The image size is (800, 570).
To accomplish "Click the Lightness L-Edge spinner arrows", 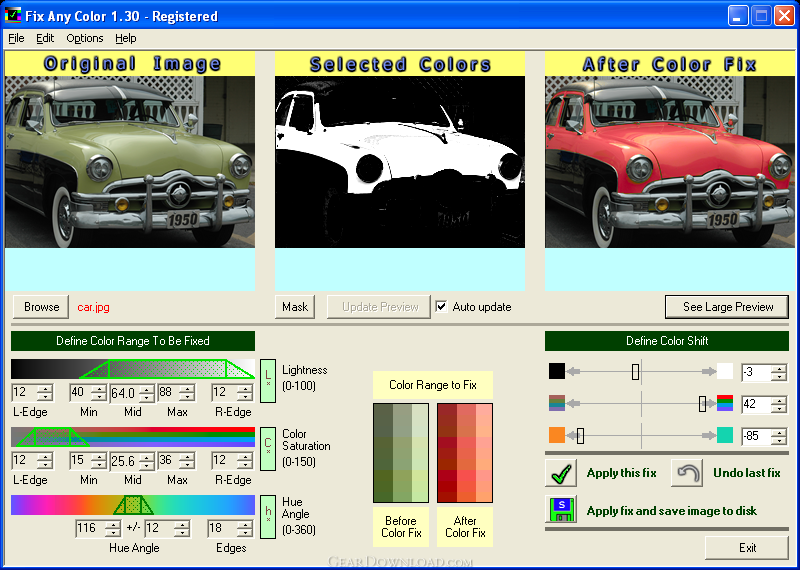I will 45,393.
